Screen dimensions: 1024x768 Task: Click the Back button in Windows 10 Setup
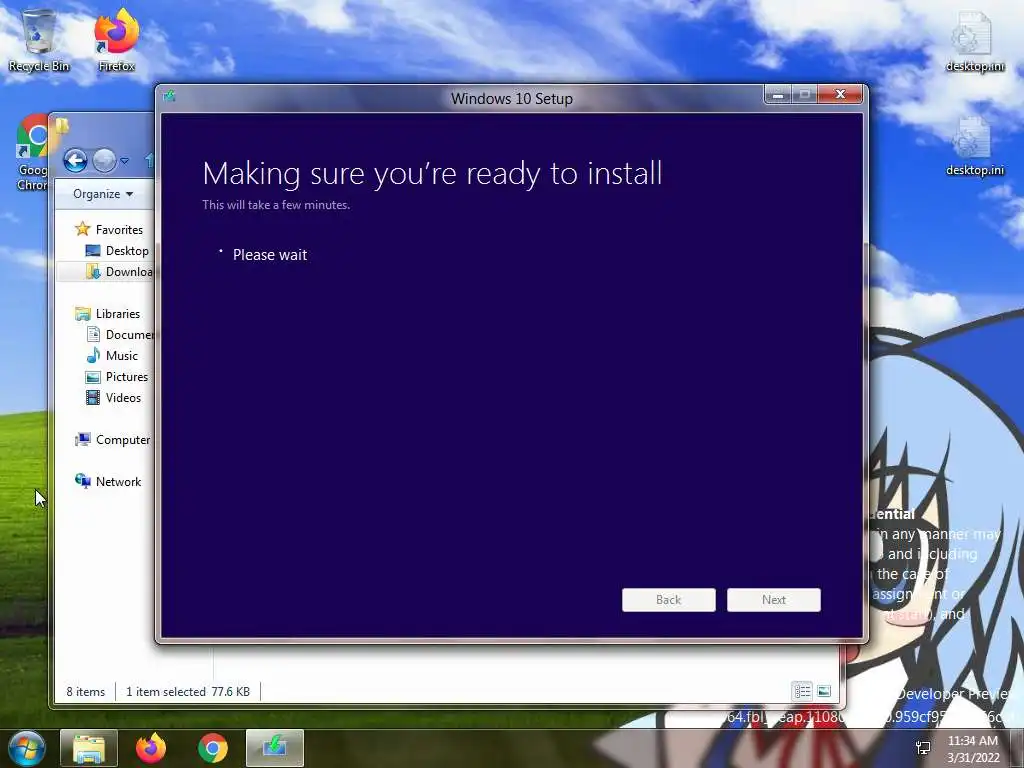[x=669, y=600]
